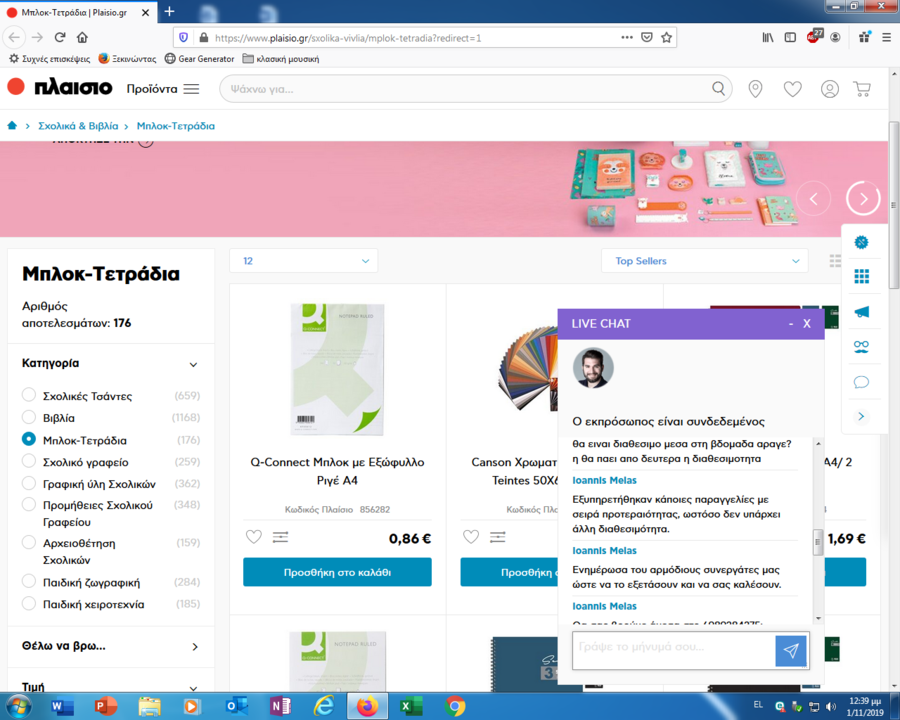Click compare icon for Q-Connect Μπλοκ
Image resolution: width=900 pixels, height=720 pixels.
pos(281,537)
